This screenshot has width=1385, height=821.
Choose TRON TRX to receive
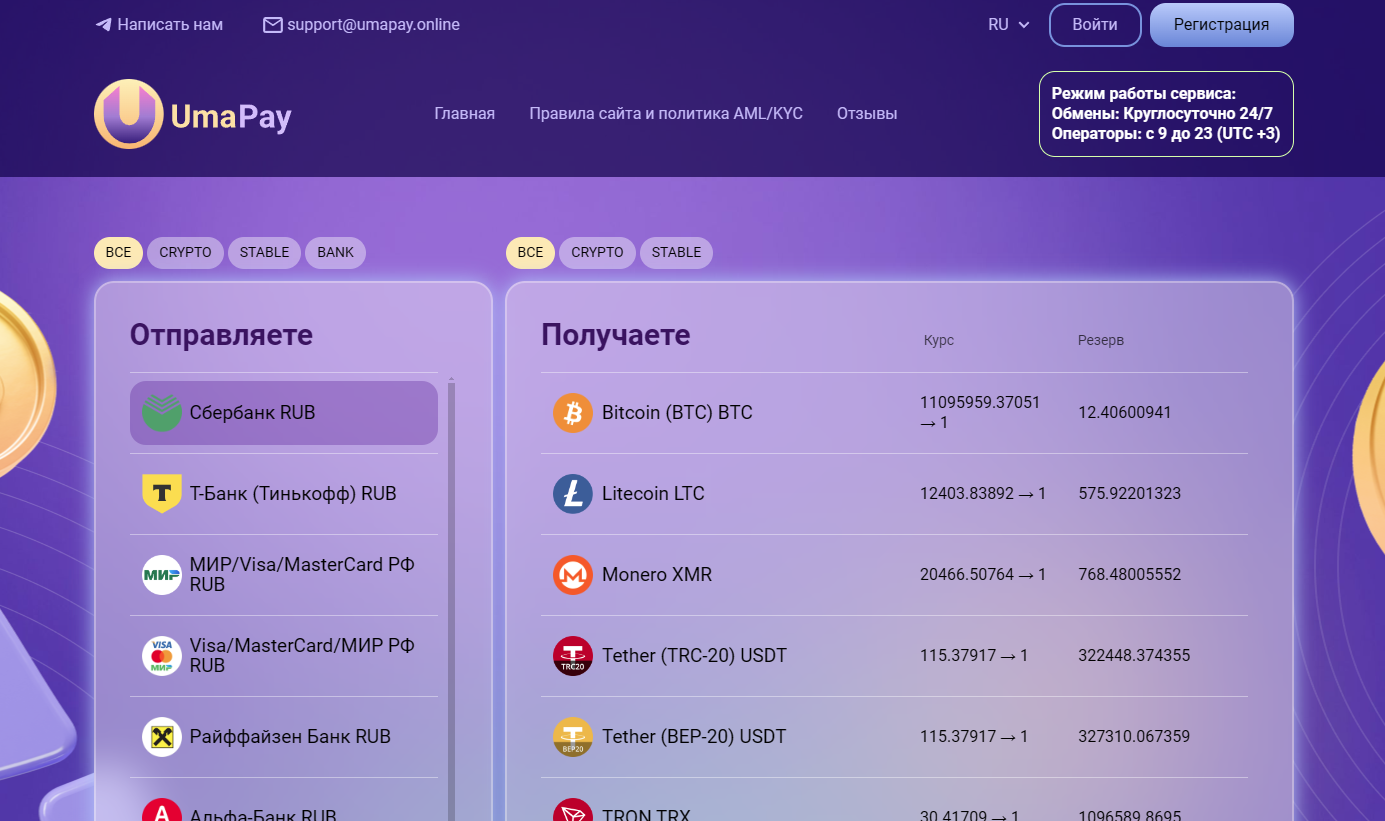[894, 805]
